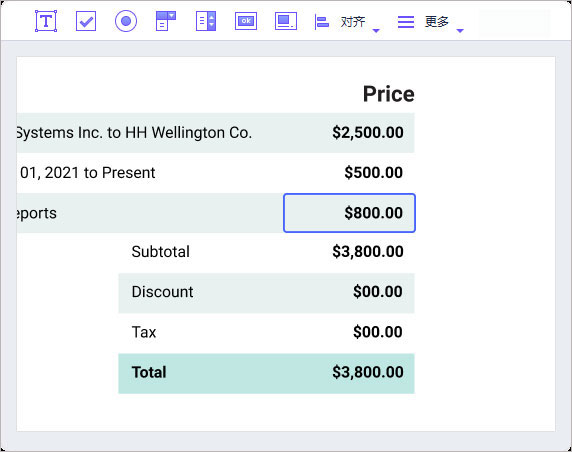Click the Discount row label
The height and width of the screenshot is (452, 572).
pyautogui.click(x=162, y=292)
